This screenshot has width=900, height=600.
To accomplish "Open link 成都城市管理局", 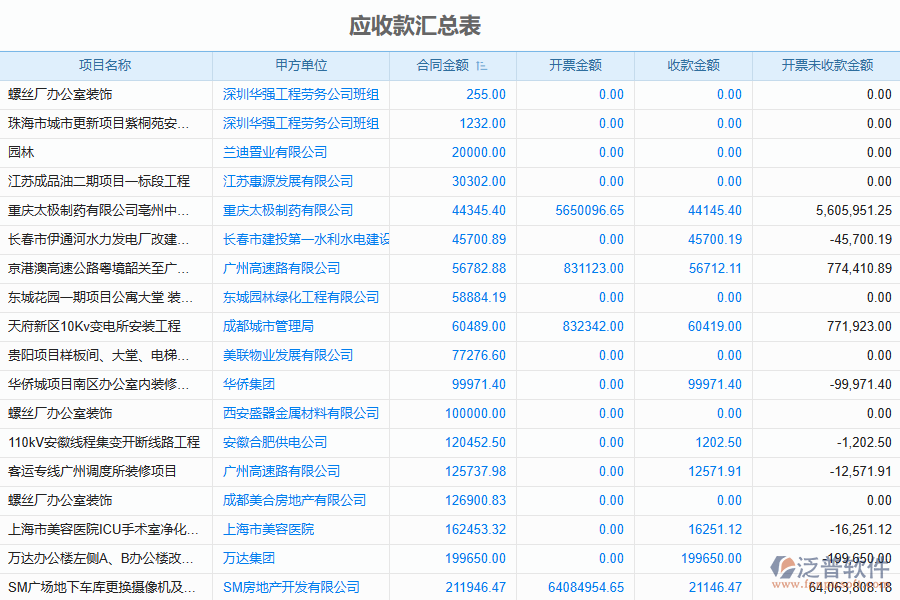I will coord(269,326).
